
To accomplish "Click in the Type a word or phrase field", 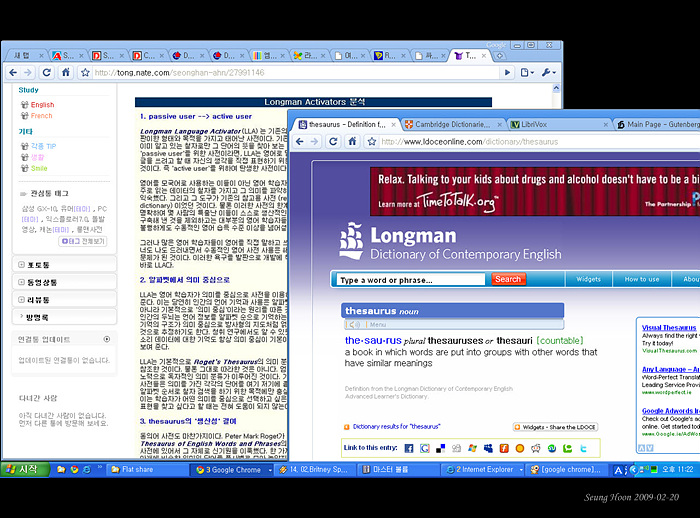I will tap(410, 280).
